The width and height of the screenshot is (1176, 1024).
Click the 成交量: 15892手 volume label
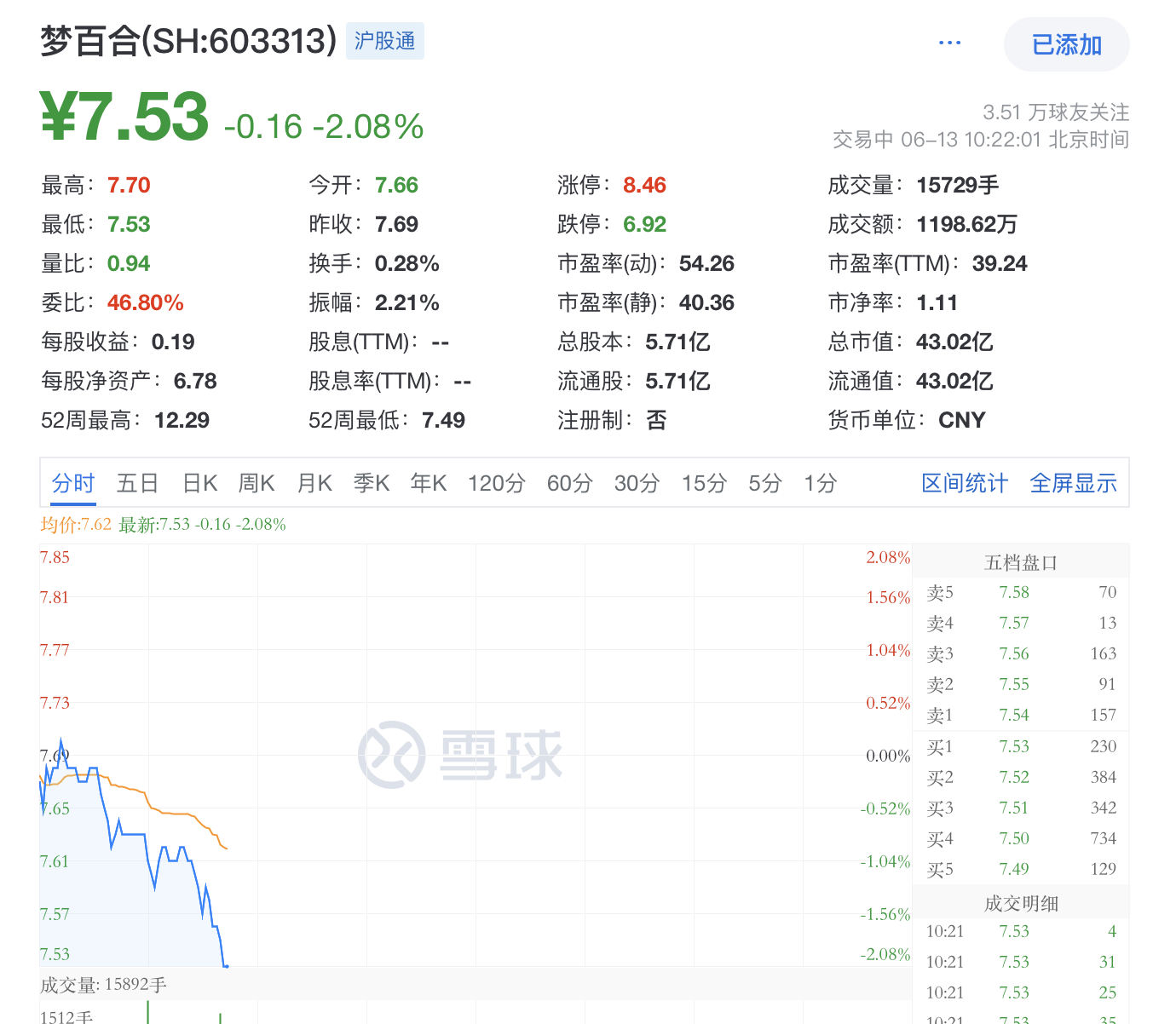103,986
